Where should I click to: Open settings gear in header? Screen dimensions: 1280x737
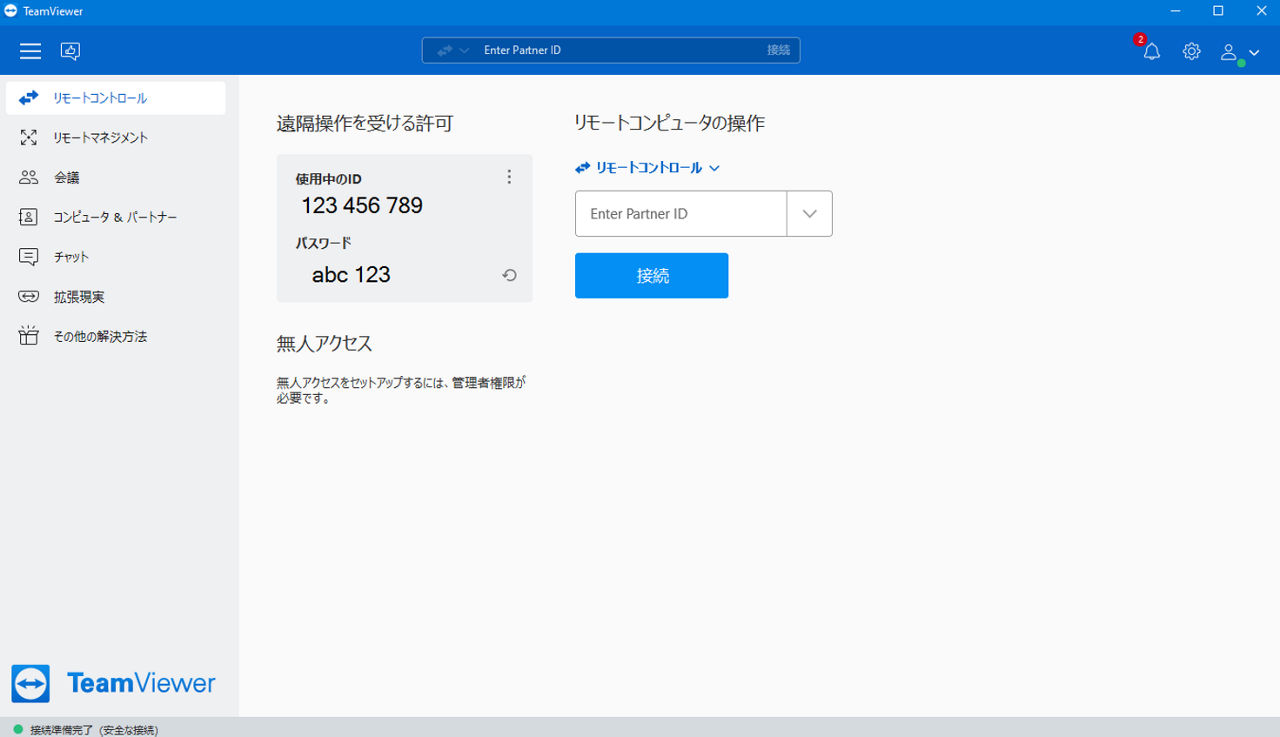click(1191, 51)
